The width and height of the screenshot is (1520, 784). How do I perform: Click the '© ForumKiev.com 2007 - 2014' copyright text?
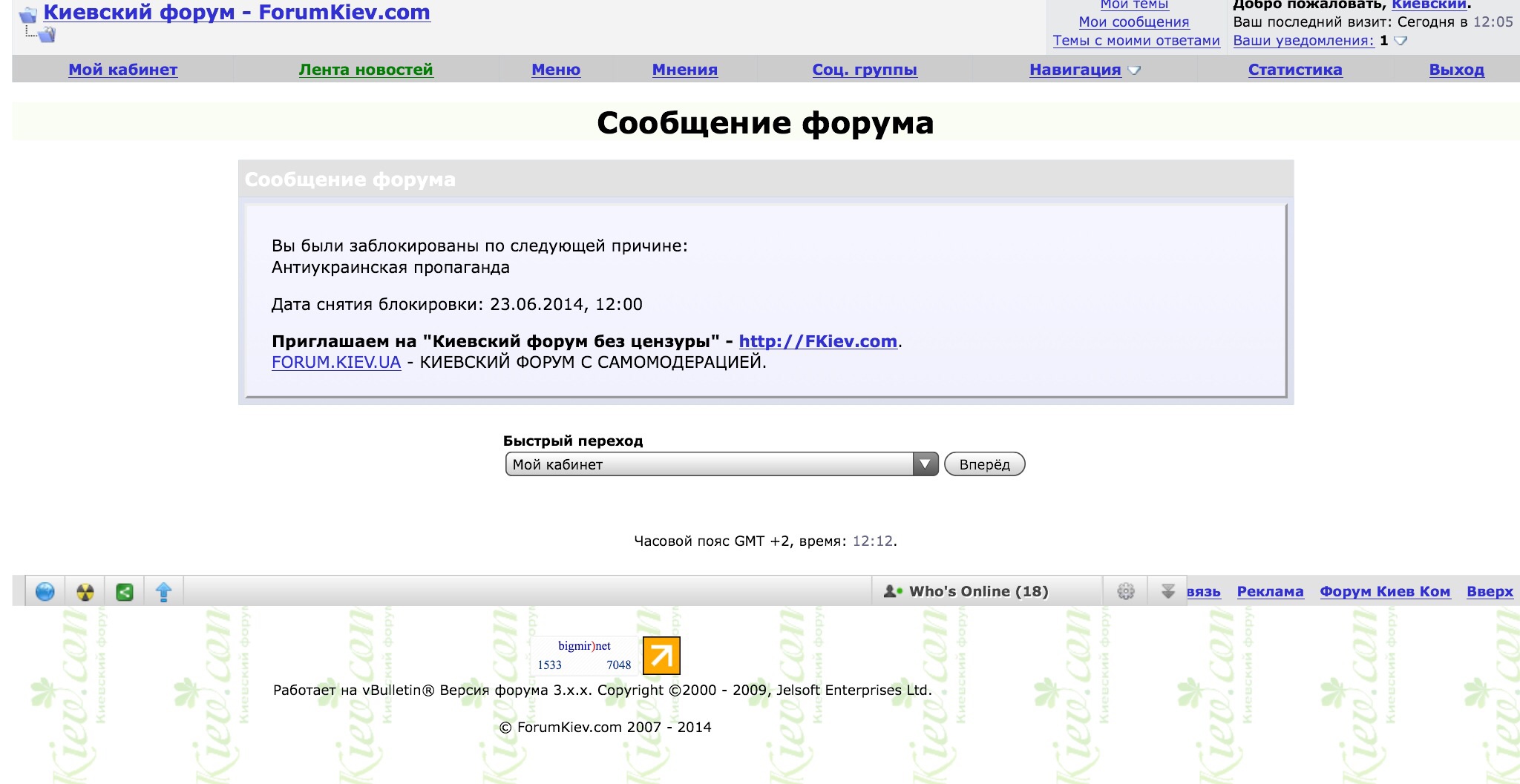pos(605,728)
